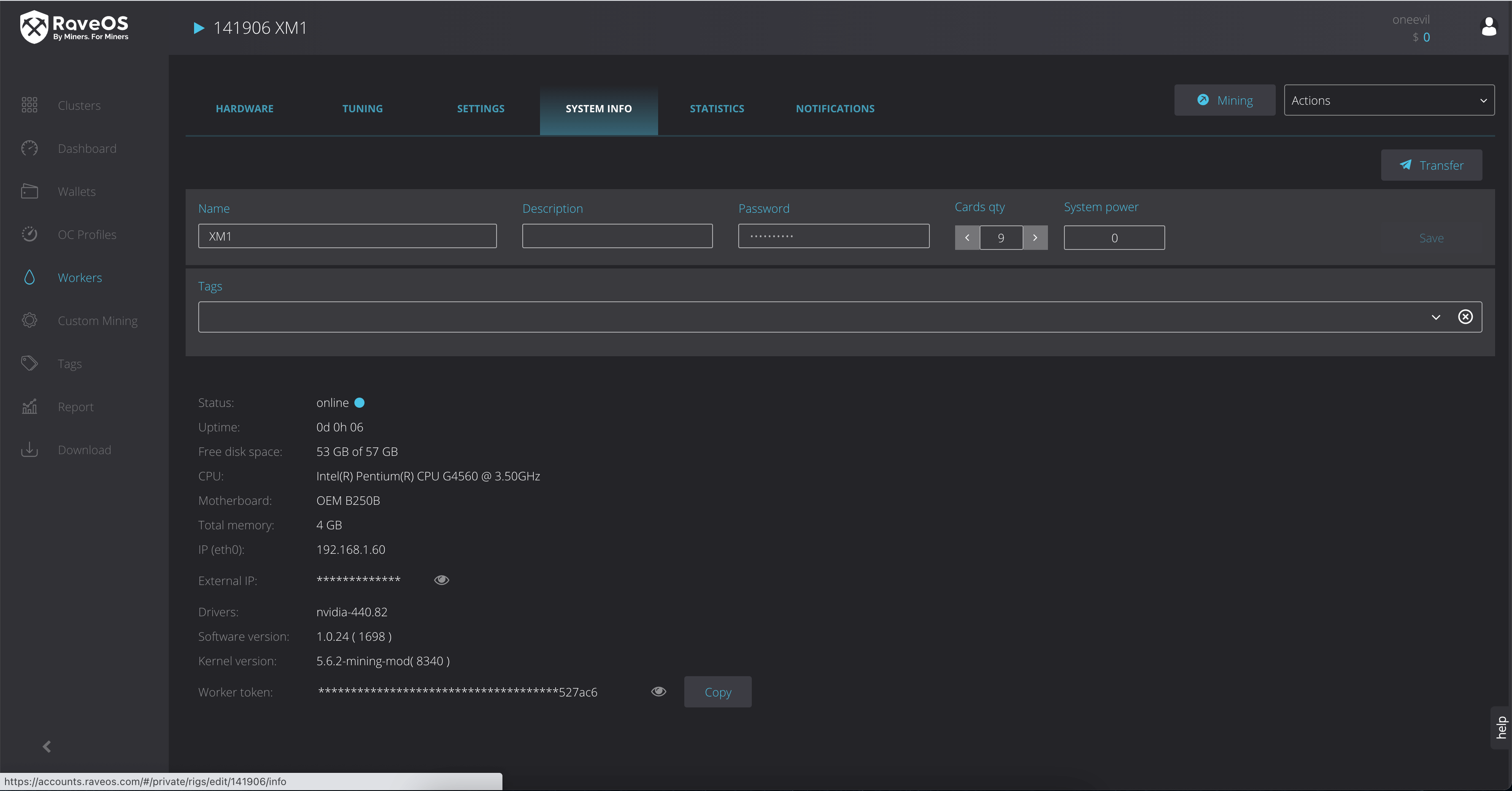This screenshot has height=791, width=1512.
Task: Select the Wallets sidebar icon
Action: coord(29,191)
